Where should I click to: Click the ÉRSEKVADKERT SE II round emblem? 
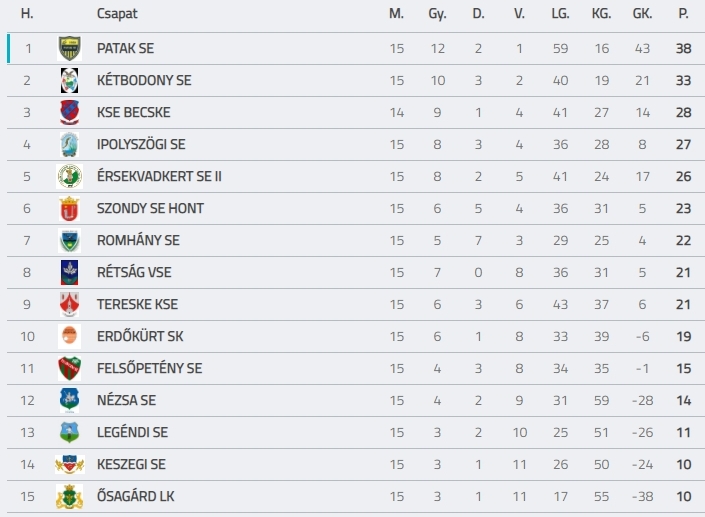(x=69, y=176)
